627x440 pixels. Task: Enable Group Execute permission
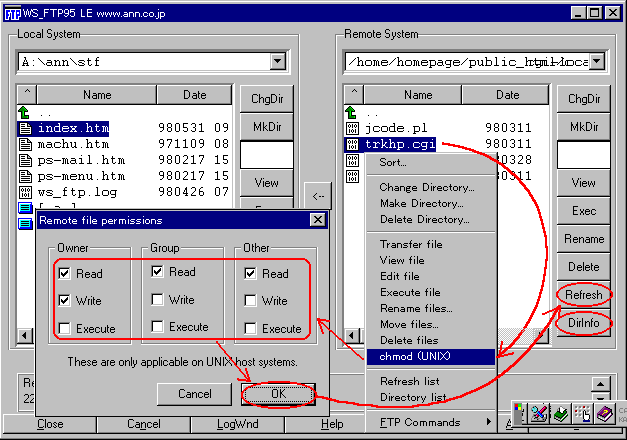[157, 327]
